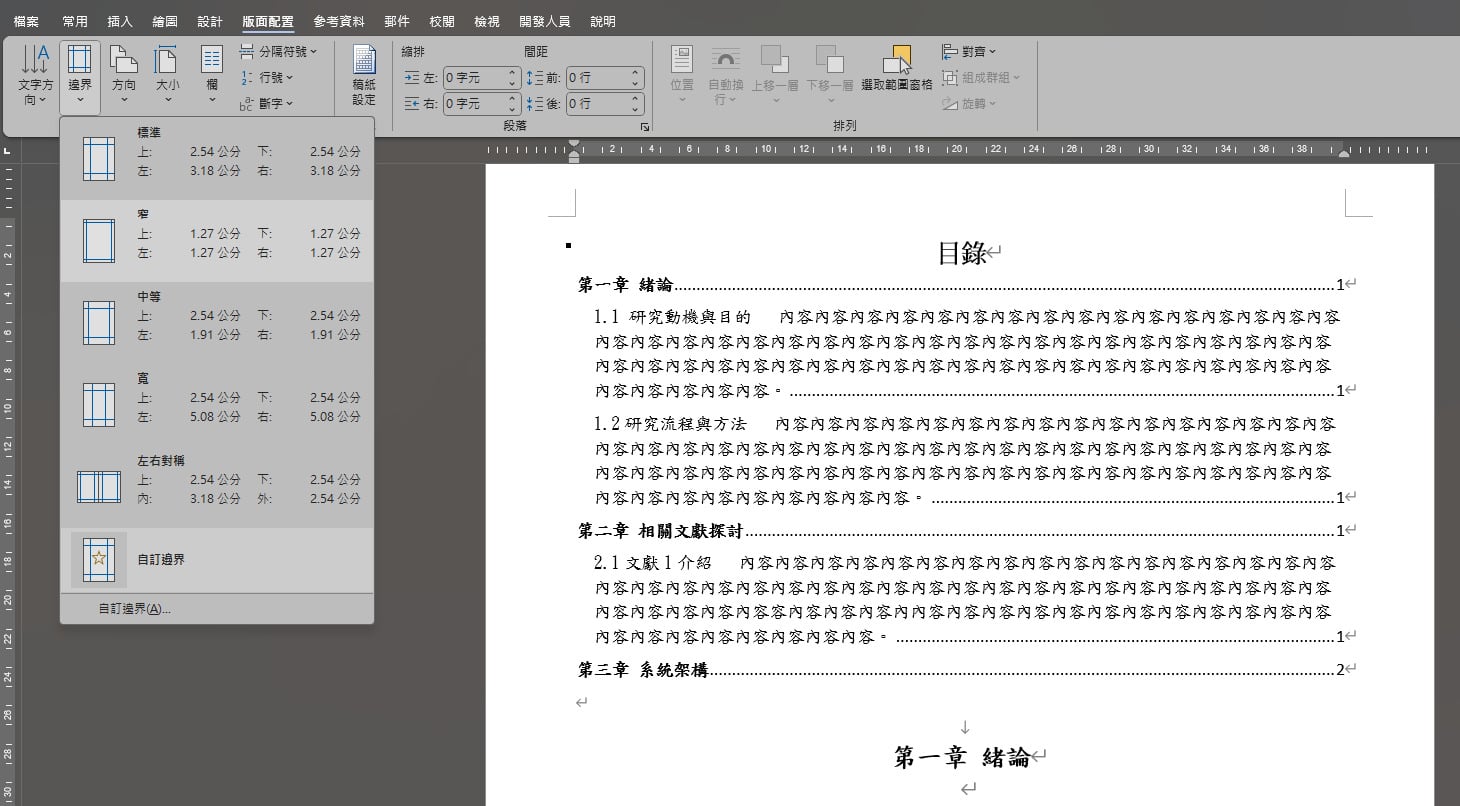Select the 寬 wide margin preset

point(217,405)
